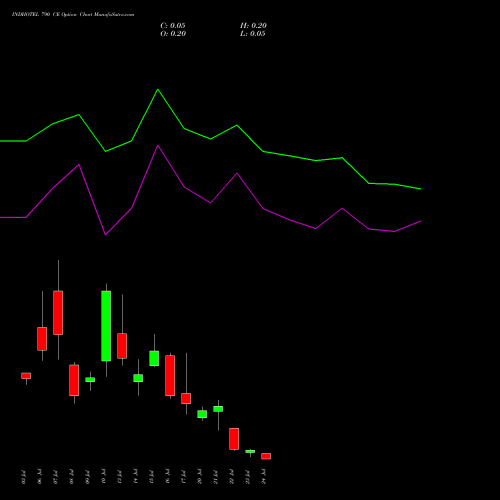Click the highest peak of the green line
The width and height of the screenshot is (500, 500).
pyautogui.click(x=158, y=89)
